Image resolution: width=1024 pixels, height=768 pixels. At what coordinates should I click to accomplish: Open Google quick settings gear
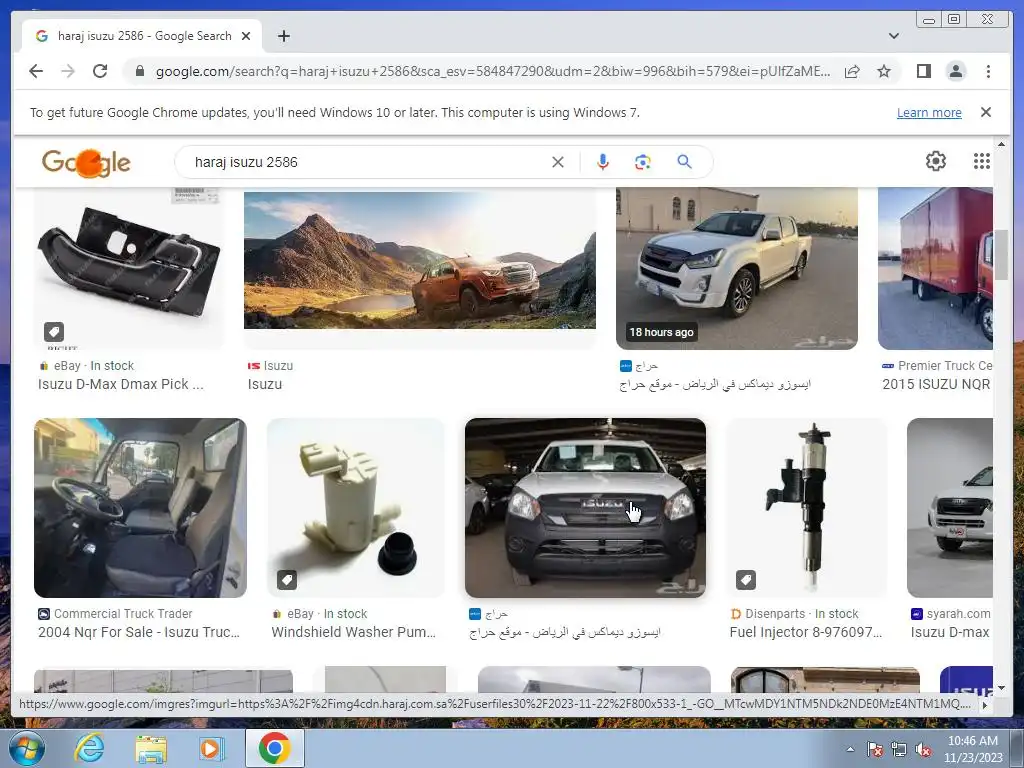pyautogui.click(x=935, y=161)
